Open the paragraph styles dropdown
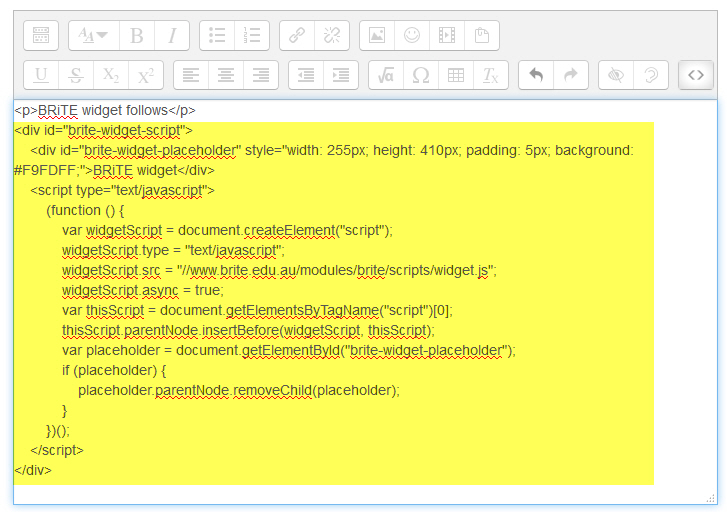 94,35
